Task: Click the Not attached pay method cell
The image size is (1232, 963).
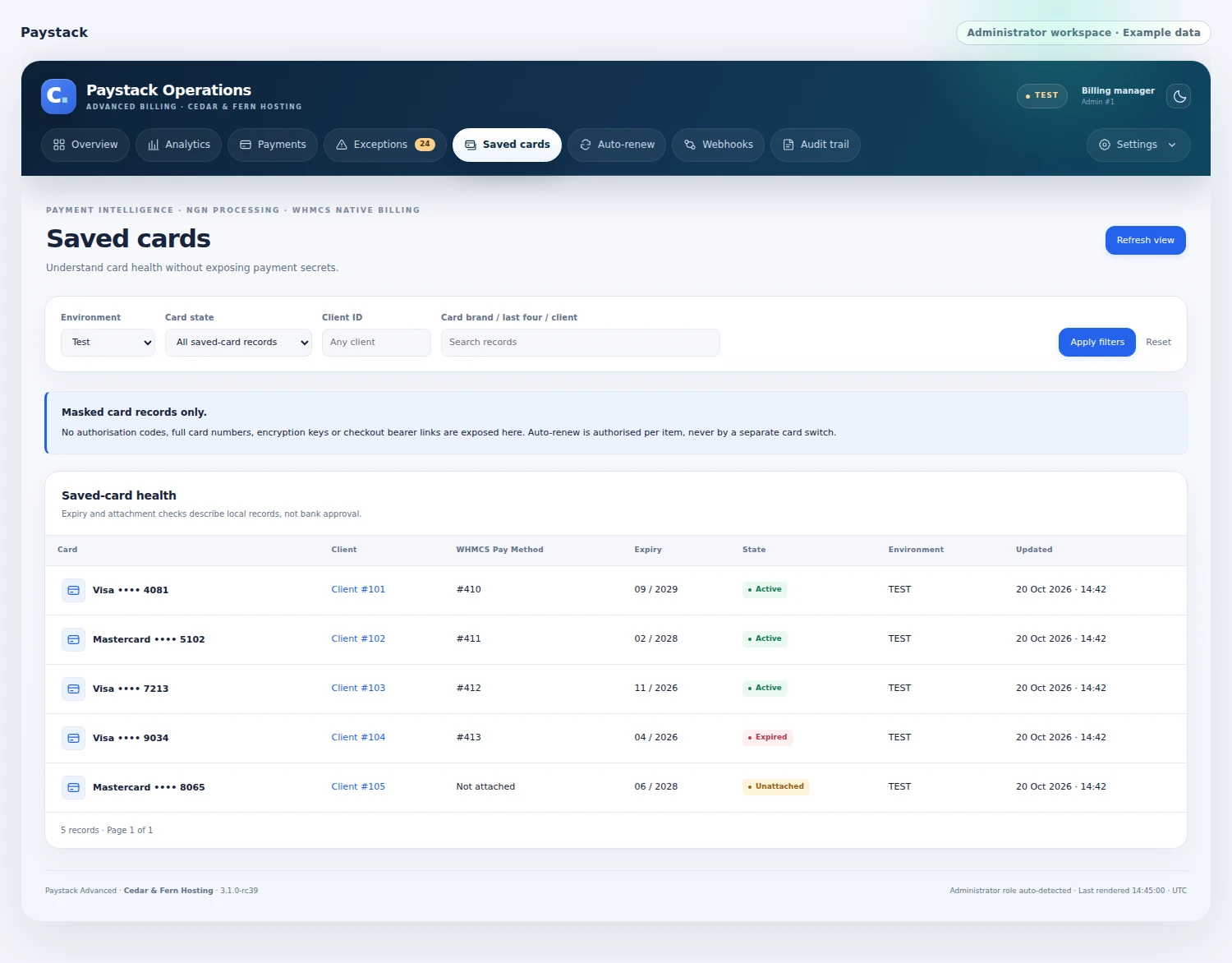Action: 485,786
